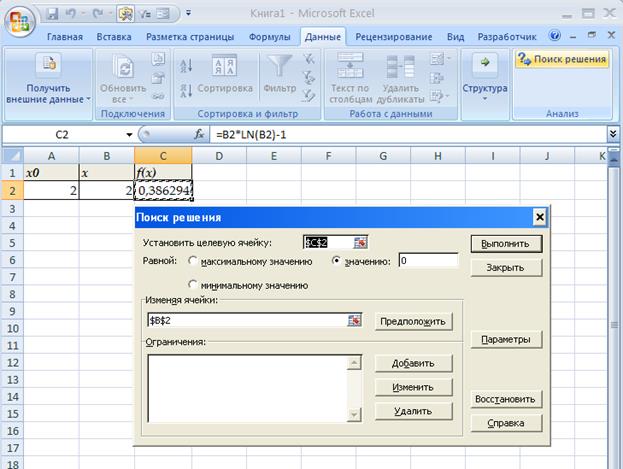Click changing cells field $B$2
This screenshot has height=469, width=623.
coord(247,320)
